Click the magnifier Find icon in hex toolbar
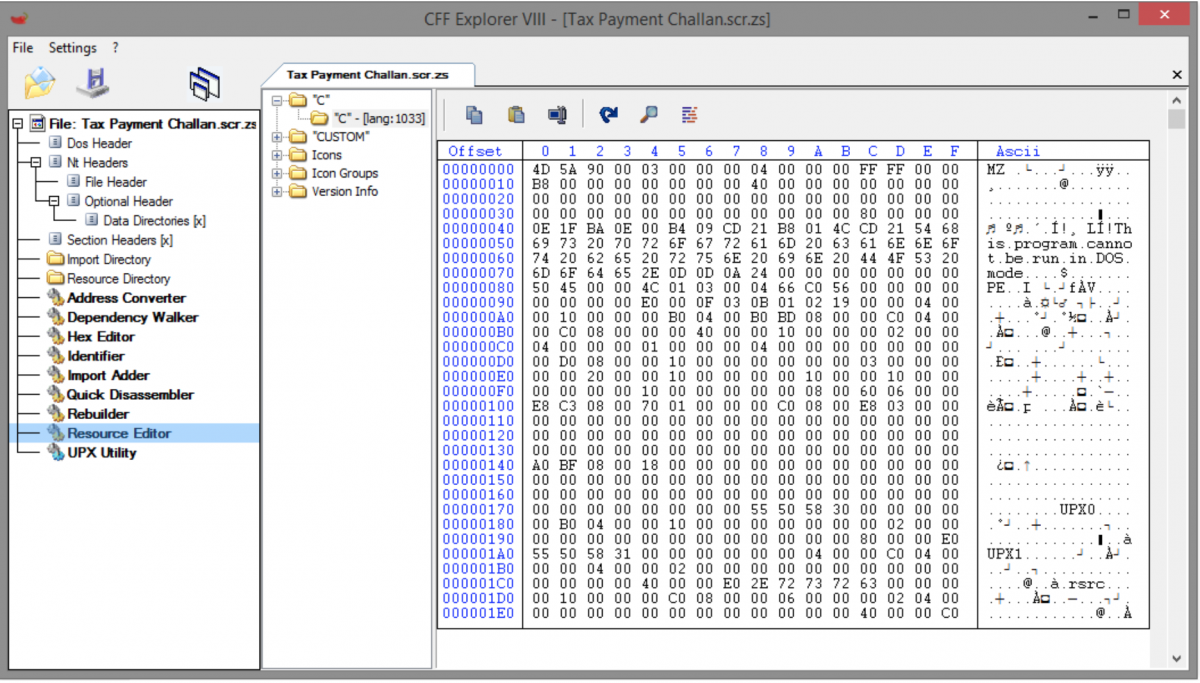This screenshot has height=683, width=1200. (x=649, y=115)
